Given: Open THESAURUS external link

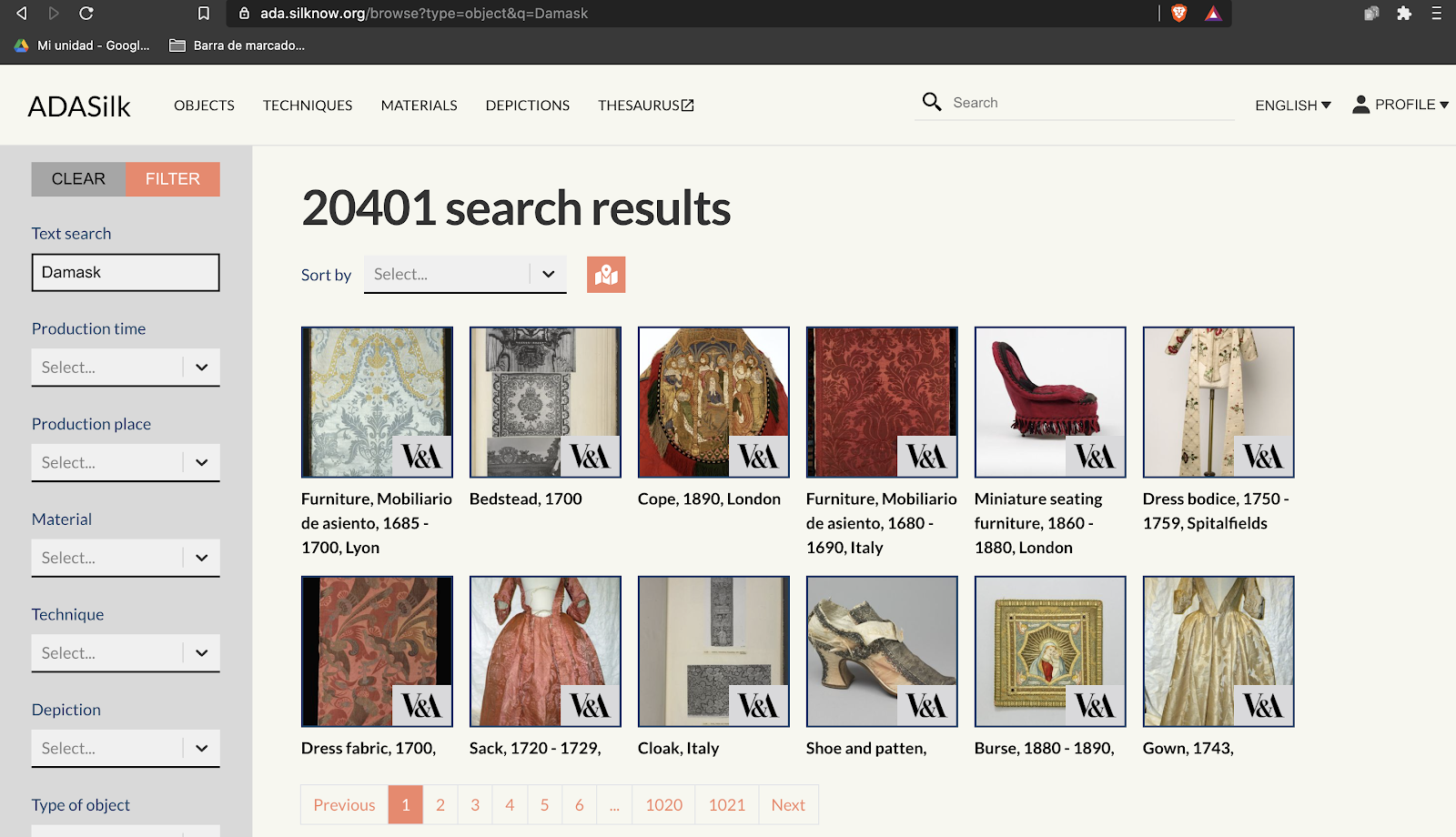Looking at the screenshot, I should point(646,106).
